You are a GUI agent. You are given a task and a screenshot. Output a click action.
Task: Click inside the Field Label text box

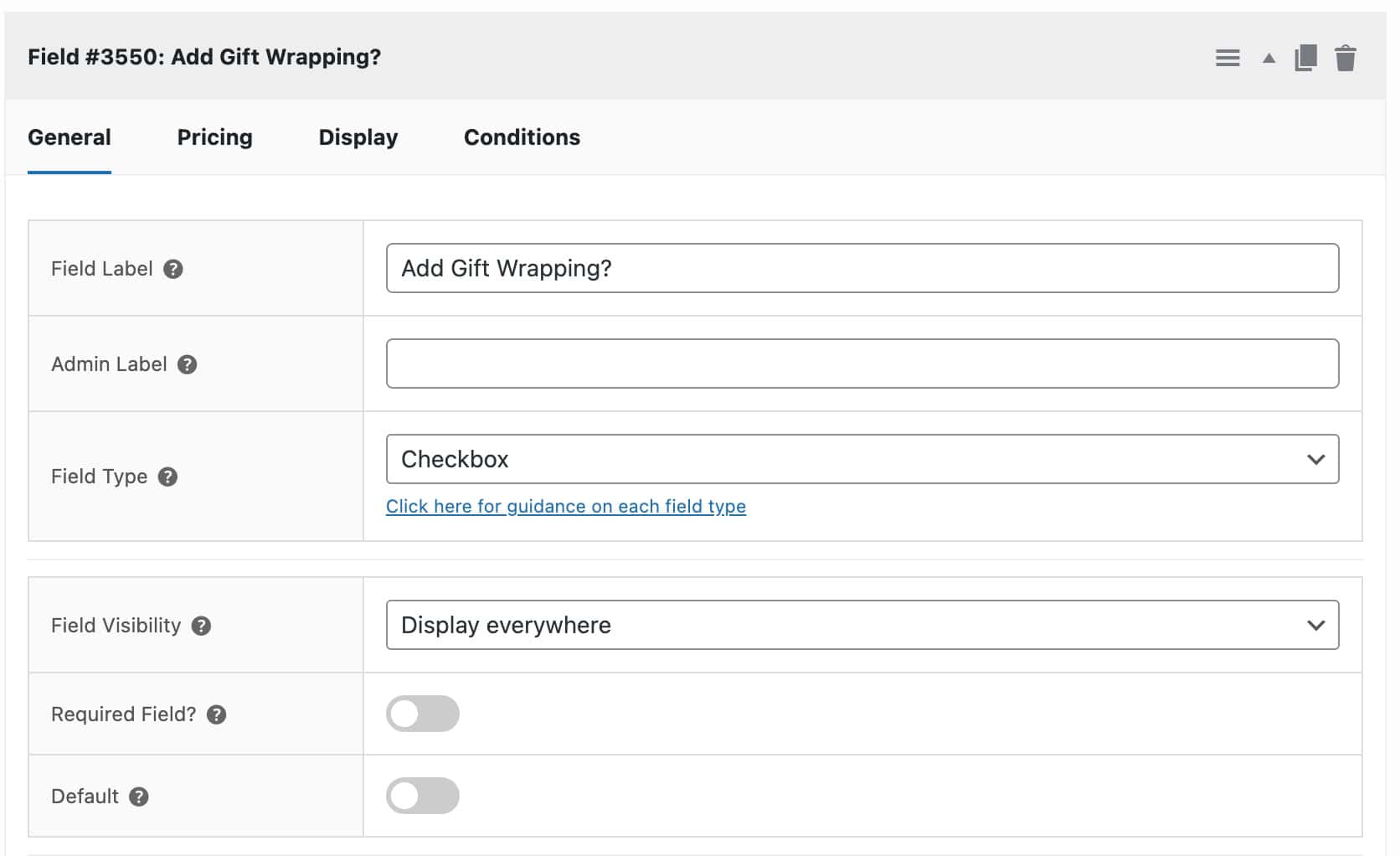tap(862, 268)
